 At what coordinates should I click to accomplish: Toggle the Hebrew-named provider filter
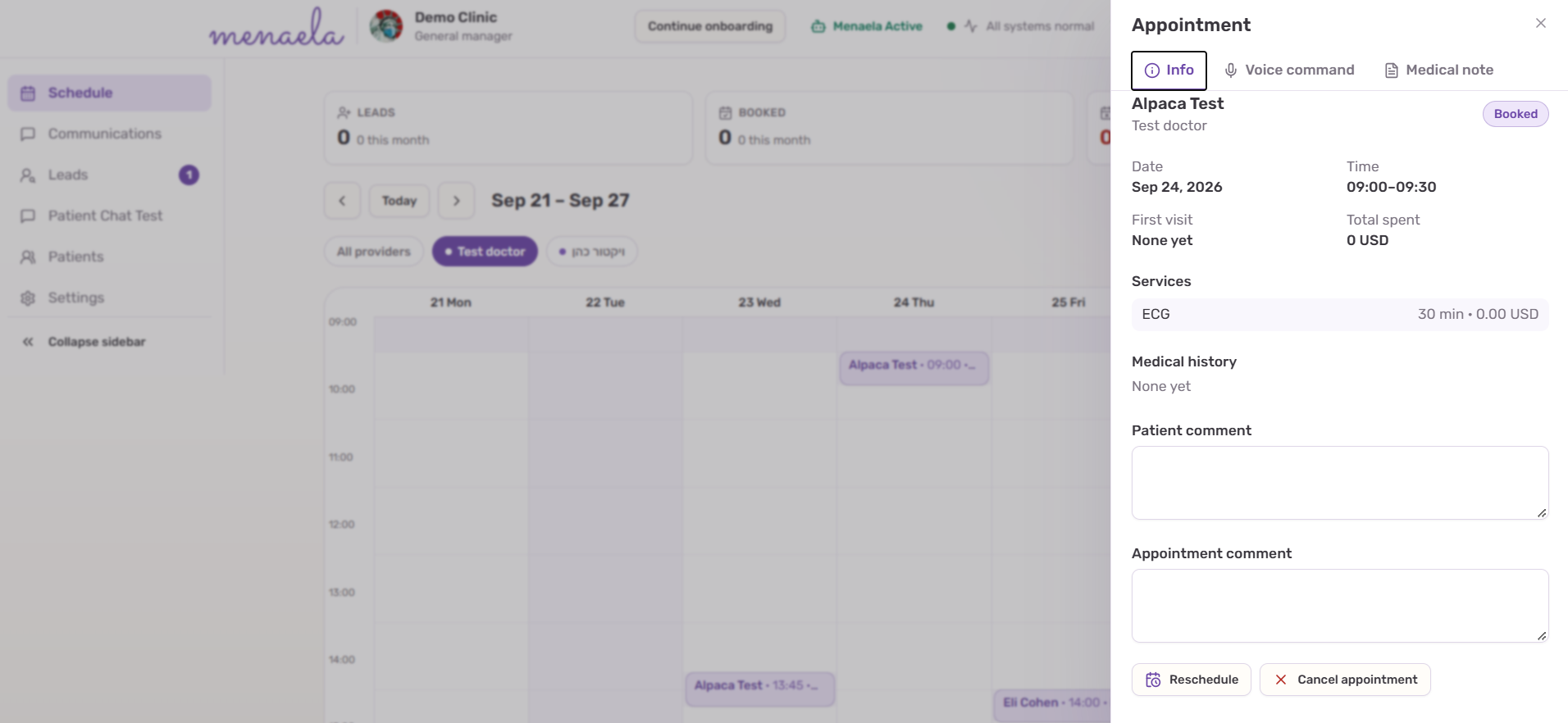tap(592, 252)
